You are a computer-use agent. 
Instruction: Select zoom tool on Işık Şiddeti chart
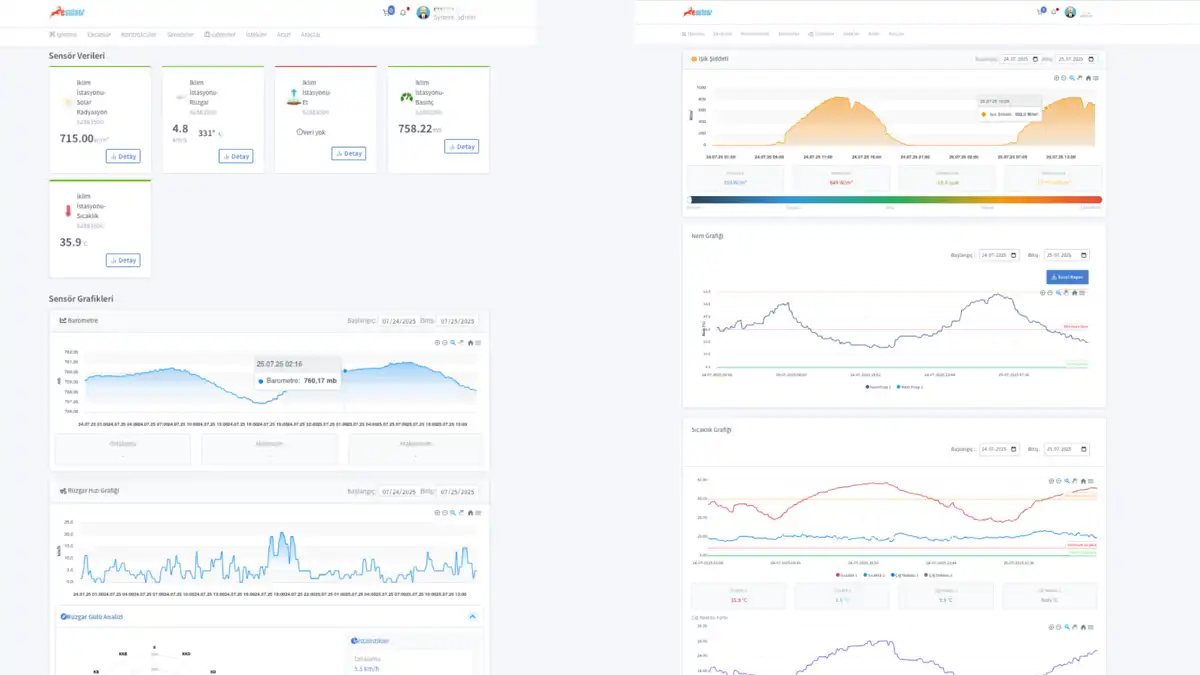(1072, 78)
